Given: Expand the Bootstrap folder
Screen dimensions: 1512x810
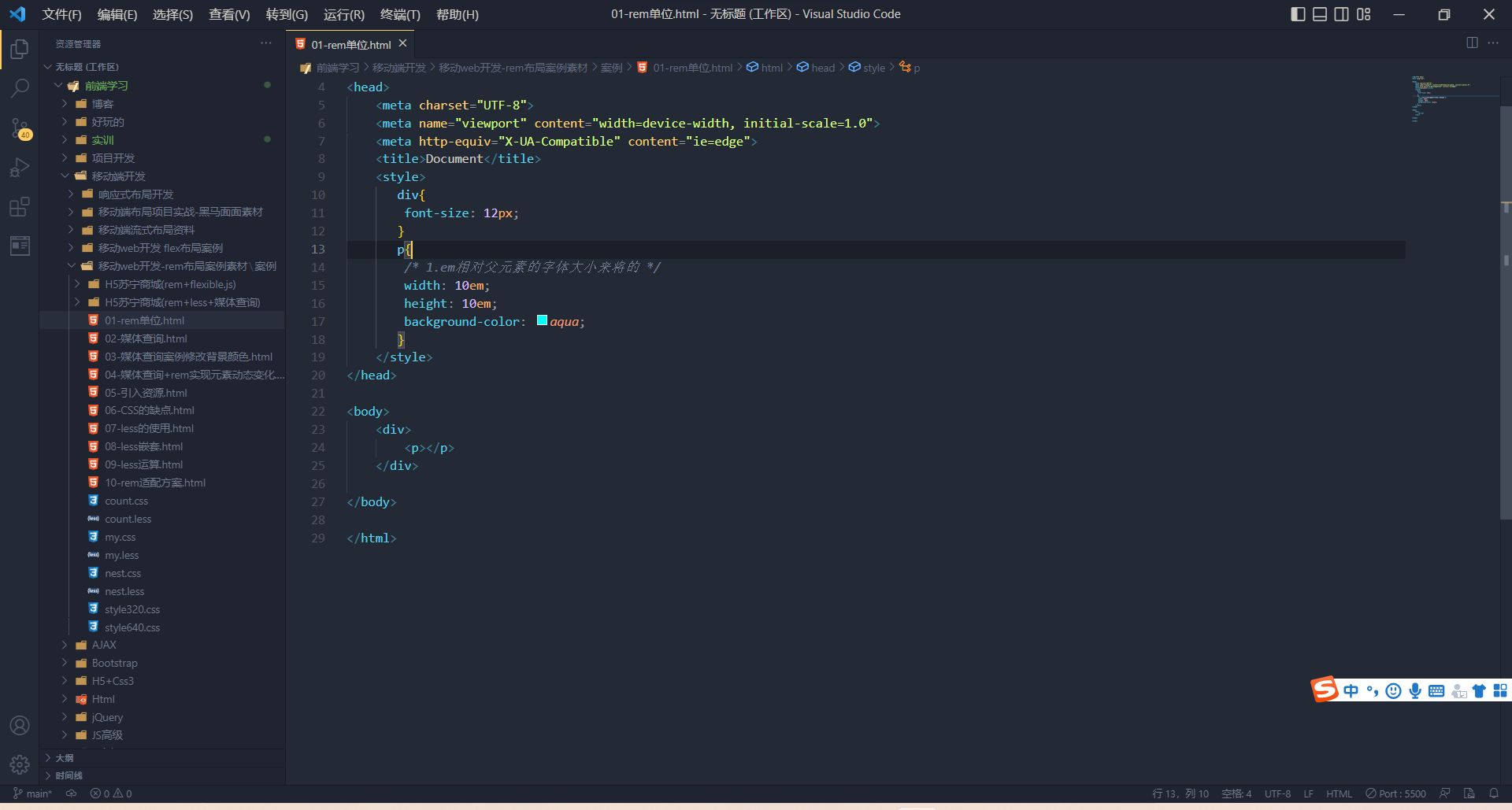Looking at the screenshot, I should coord(114,663).
